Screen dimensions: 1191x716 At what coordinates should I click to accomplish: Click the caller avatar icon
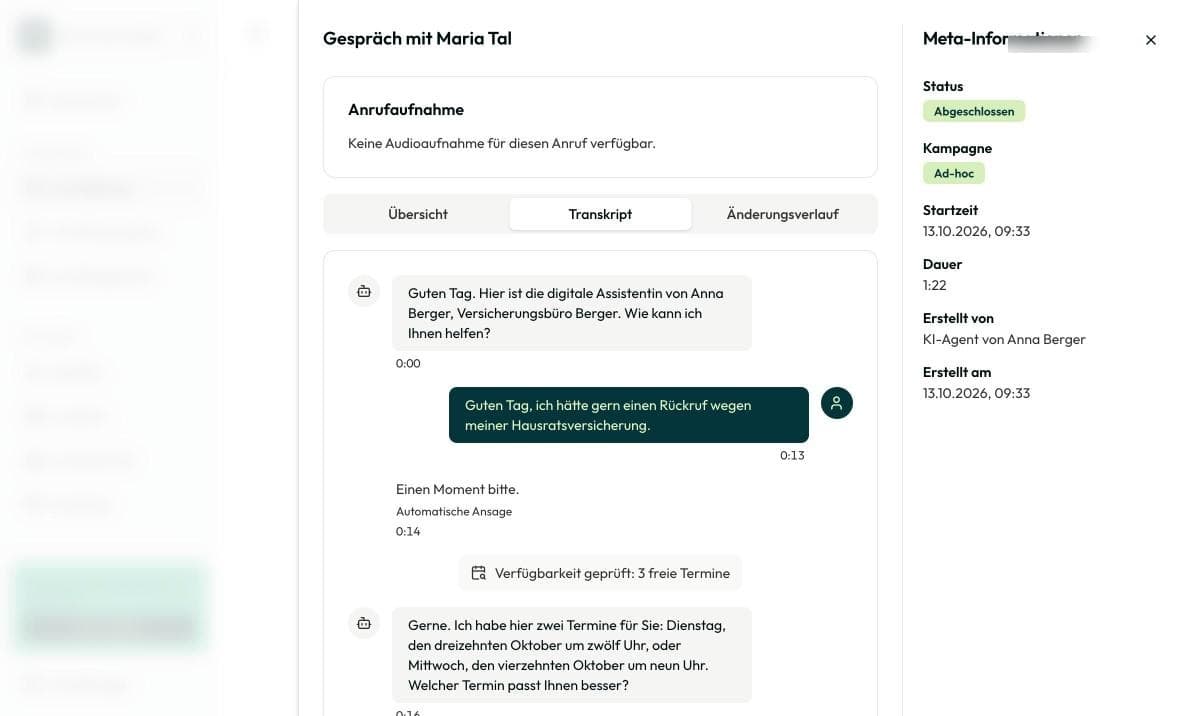click(x=836, y=403)
